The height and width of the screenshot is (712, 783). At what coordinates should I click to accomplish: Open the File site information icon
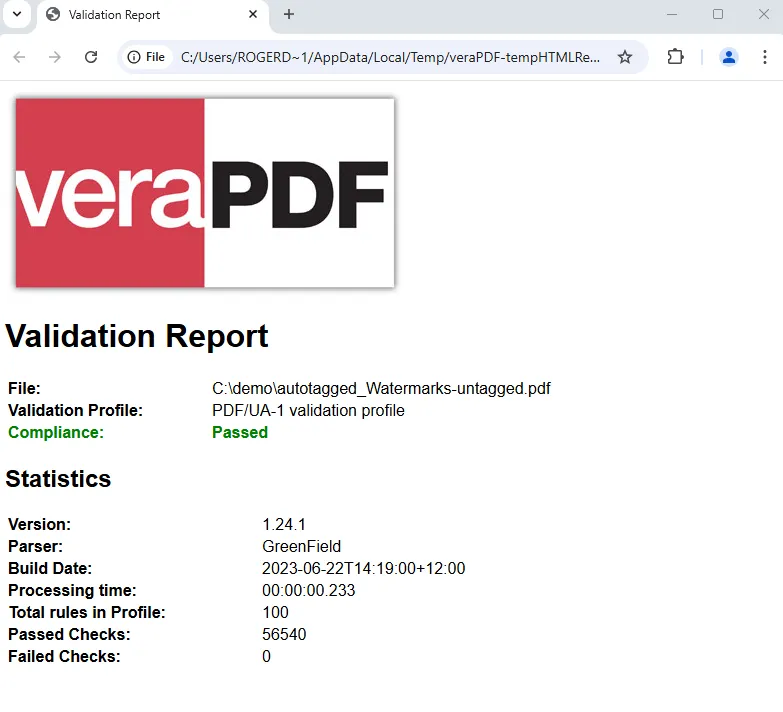[x=147, y=57]
